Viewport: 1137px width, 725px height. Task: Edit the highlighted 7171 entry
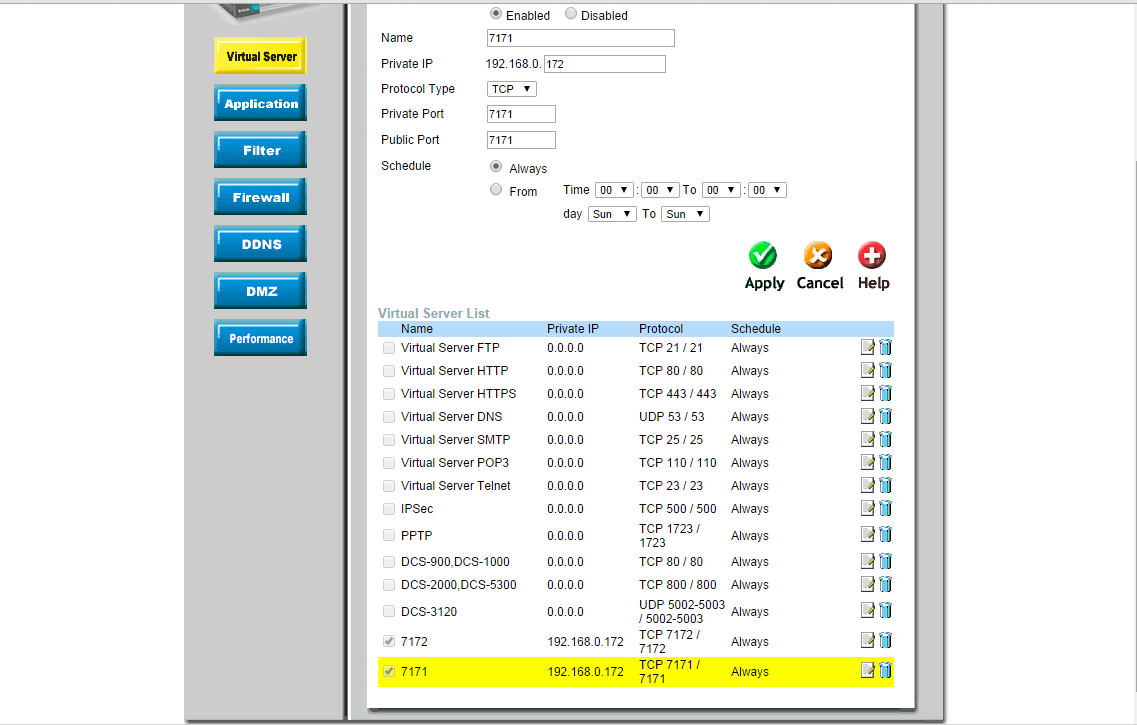867,671
